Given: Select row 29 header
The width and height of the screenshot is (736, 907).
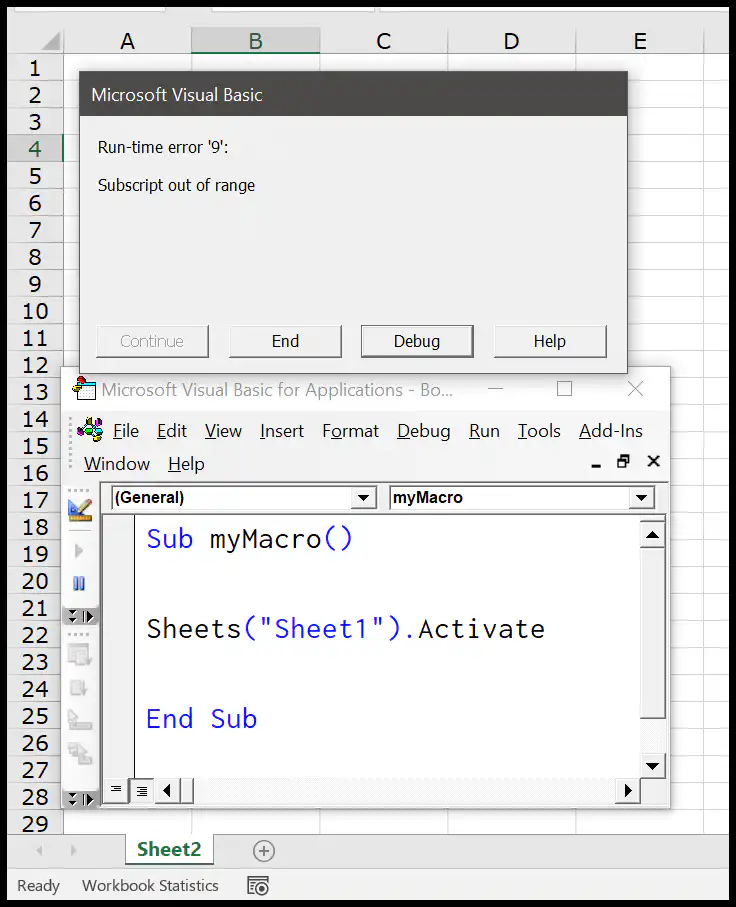Looking at the screenshot, I should (x=35, y=824).
